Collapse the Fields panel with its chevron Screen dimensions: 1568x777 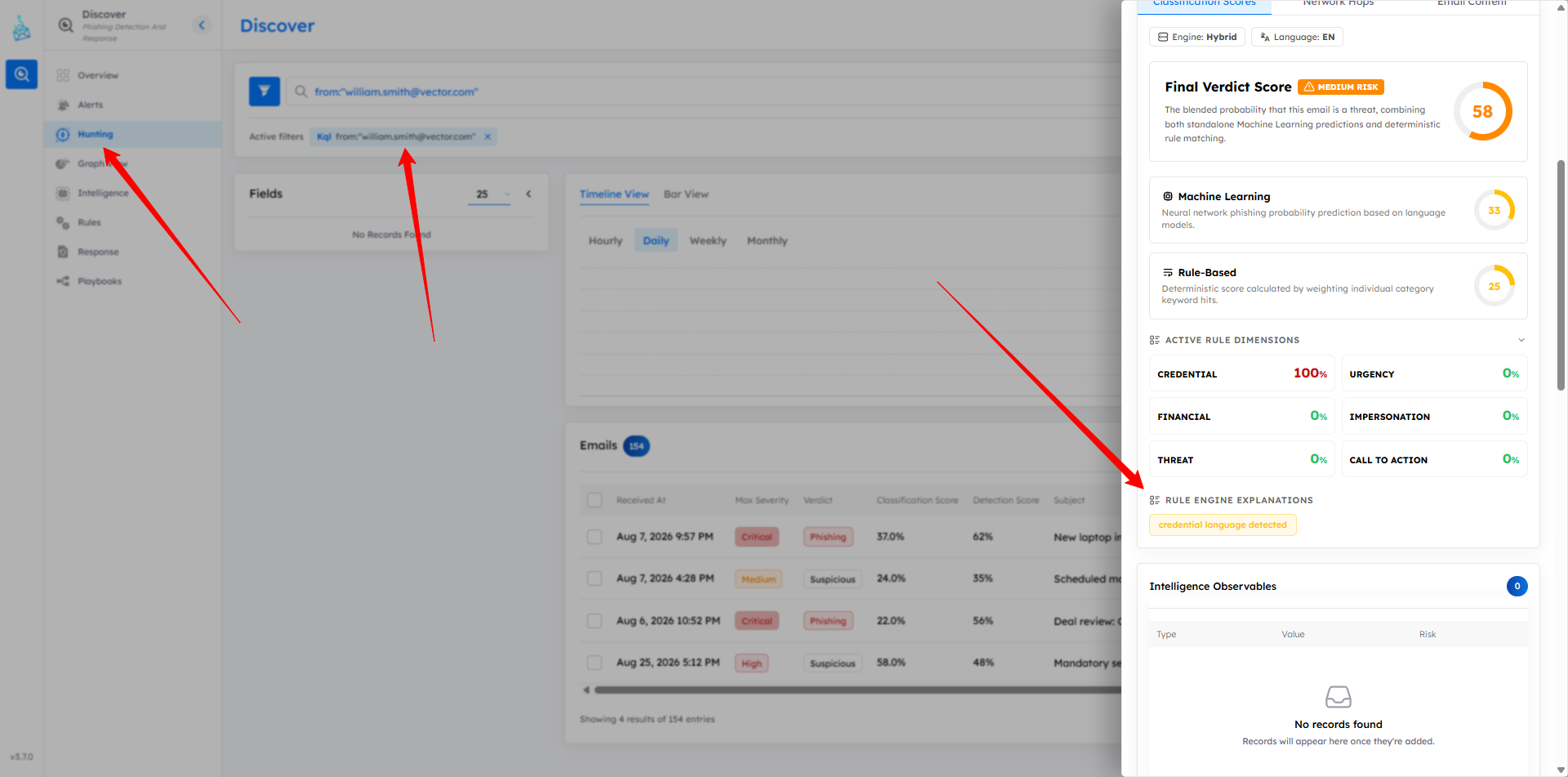pyautogui.click(x=528, y=194)
